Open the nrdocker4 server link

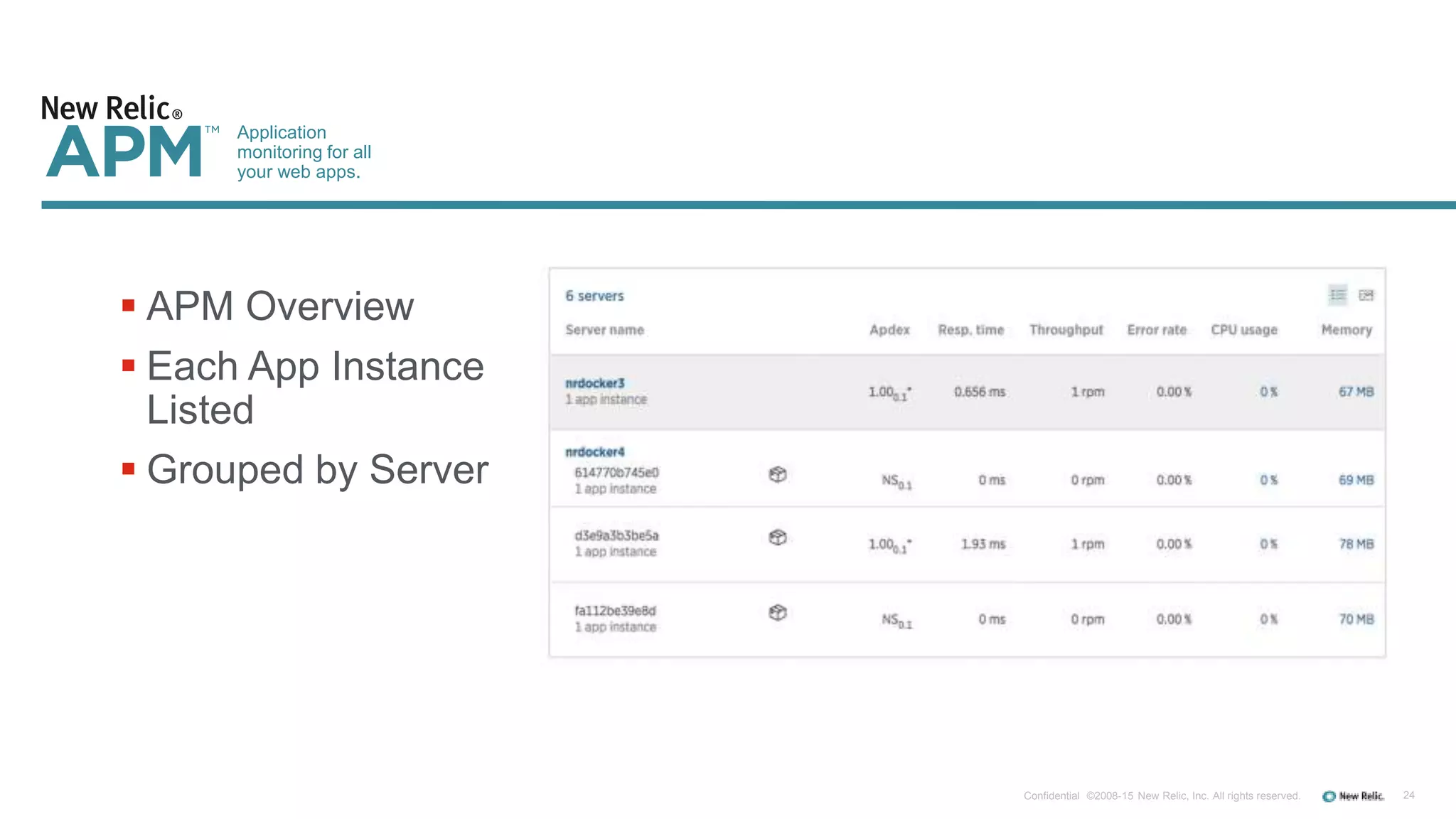[594, 452]
